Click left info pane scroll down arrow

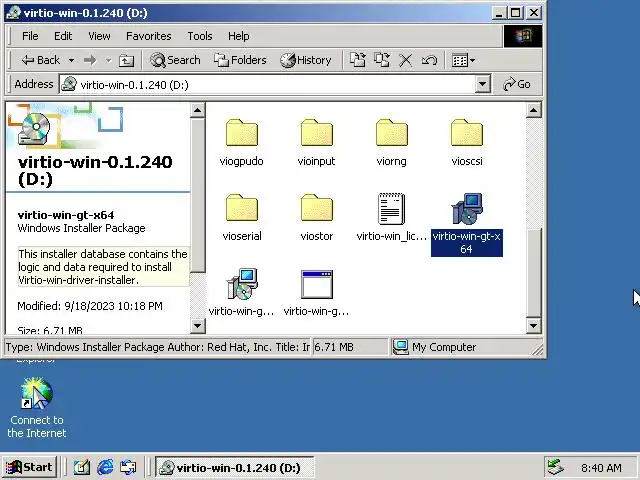pos(198,326)
